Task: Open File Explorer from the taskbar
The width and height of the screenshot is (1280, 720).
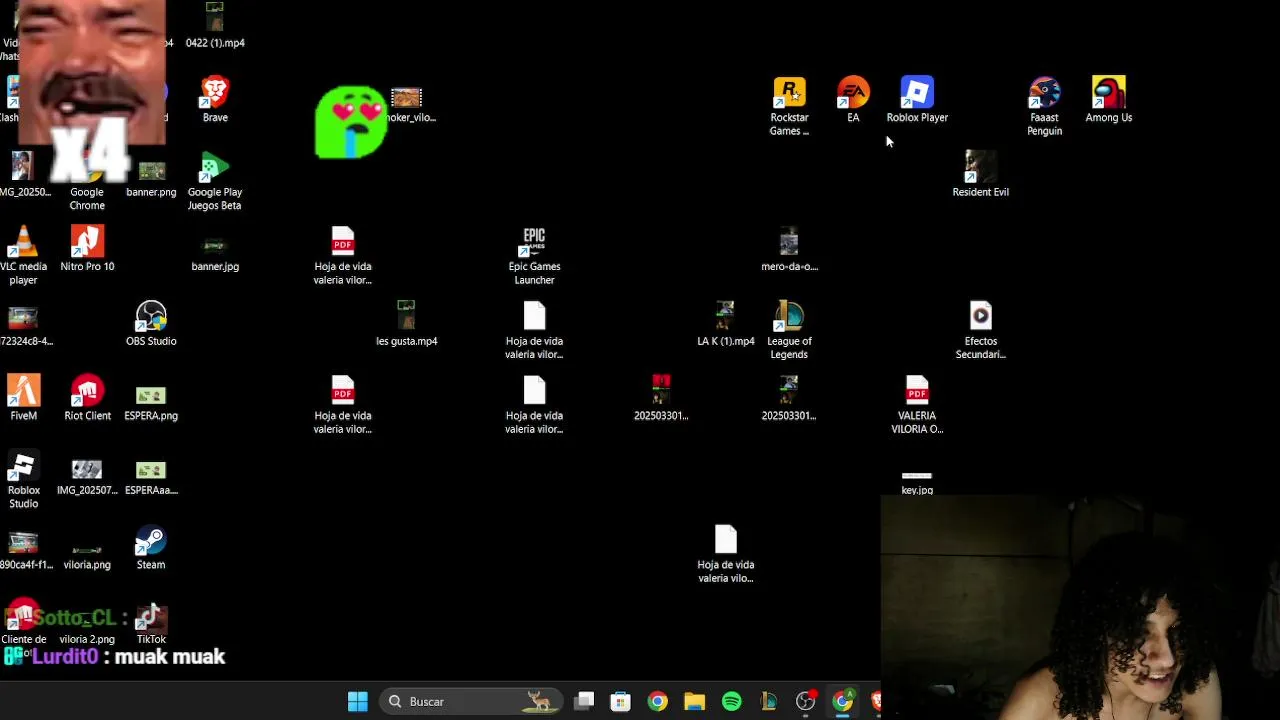Action: [x=694, y=702]
